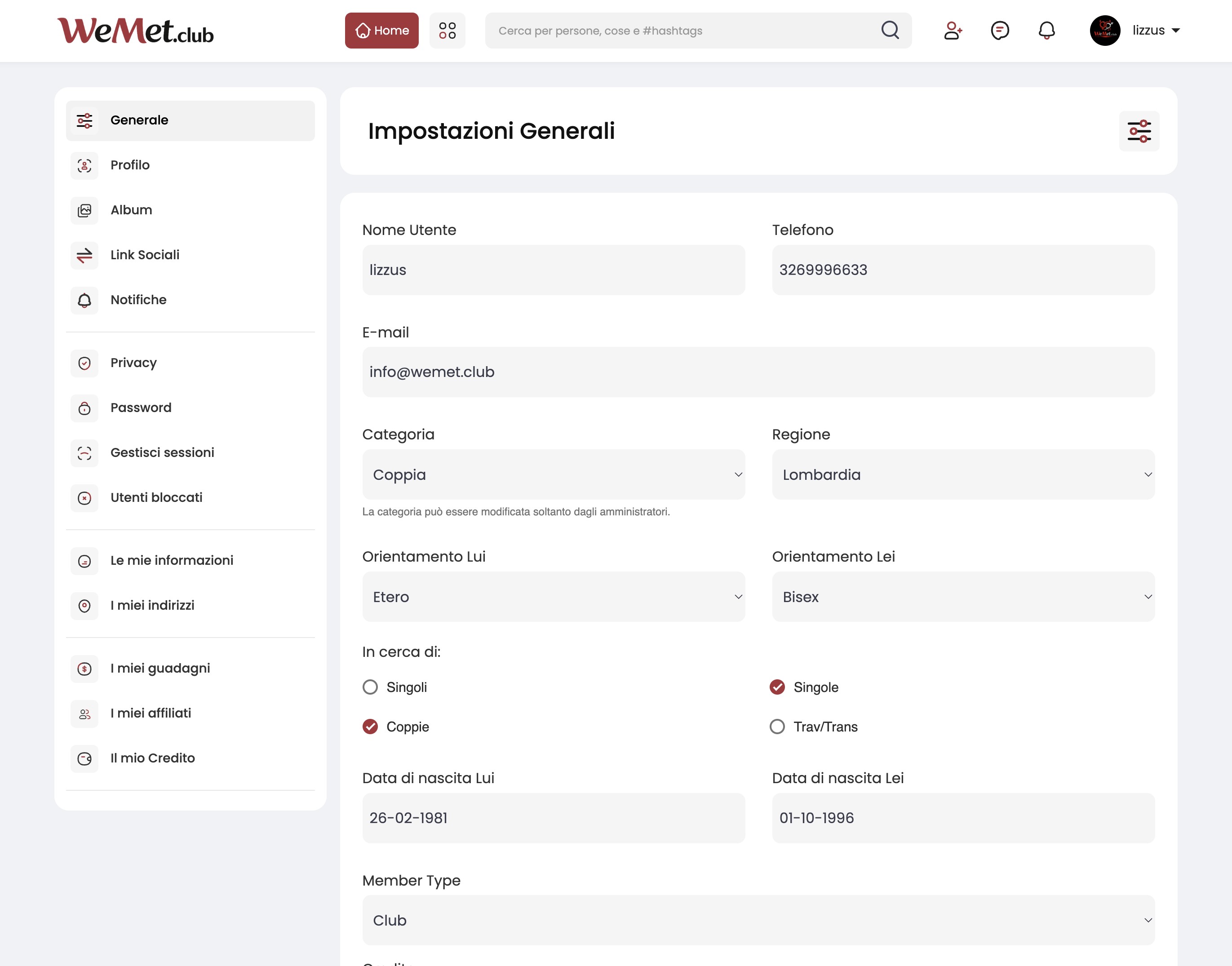The image size is (1232, 966).
Task: Uncheck the Coppie option
Action: click(x=371, y=727)
